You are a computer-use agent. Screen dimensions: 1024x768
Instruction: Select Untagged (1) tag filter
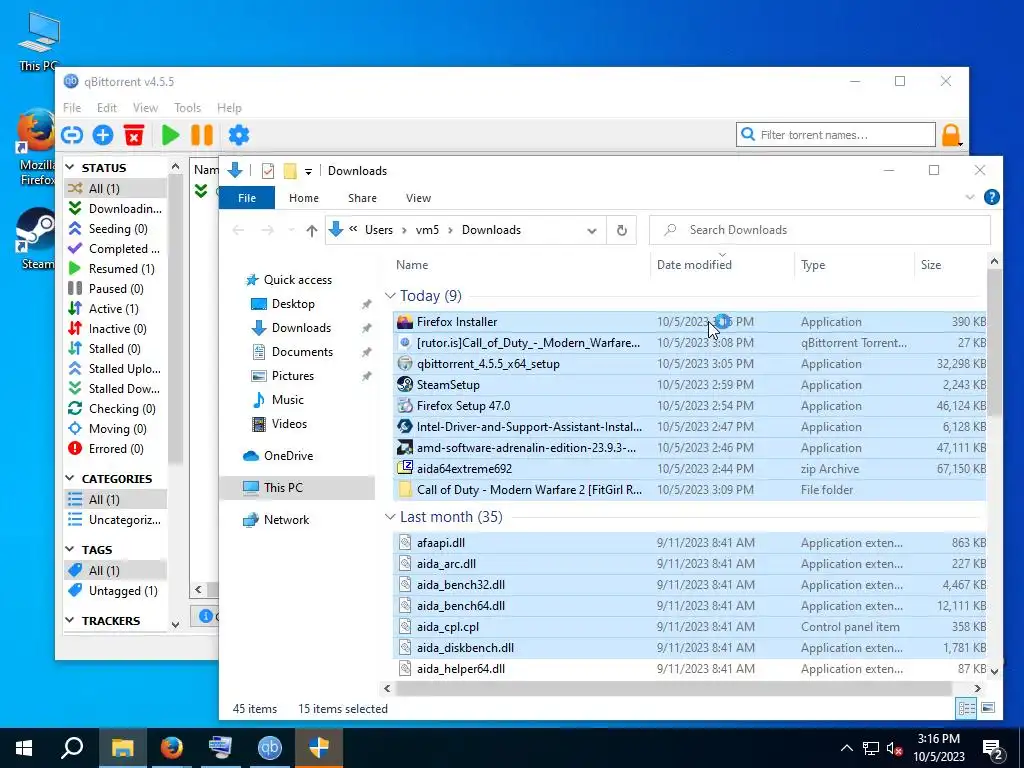(115, 590)
